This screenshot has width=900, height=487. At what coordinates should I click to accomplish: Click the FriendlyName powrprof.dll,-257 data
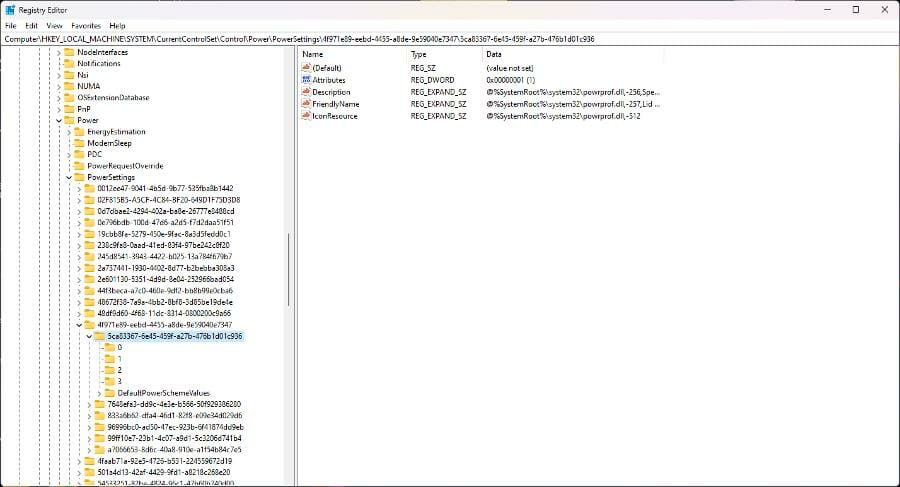click(x=573, y=104)
